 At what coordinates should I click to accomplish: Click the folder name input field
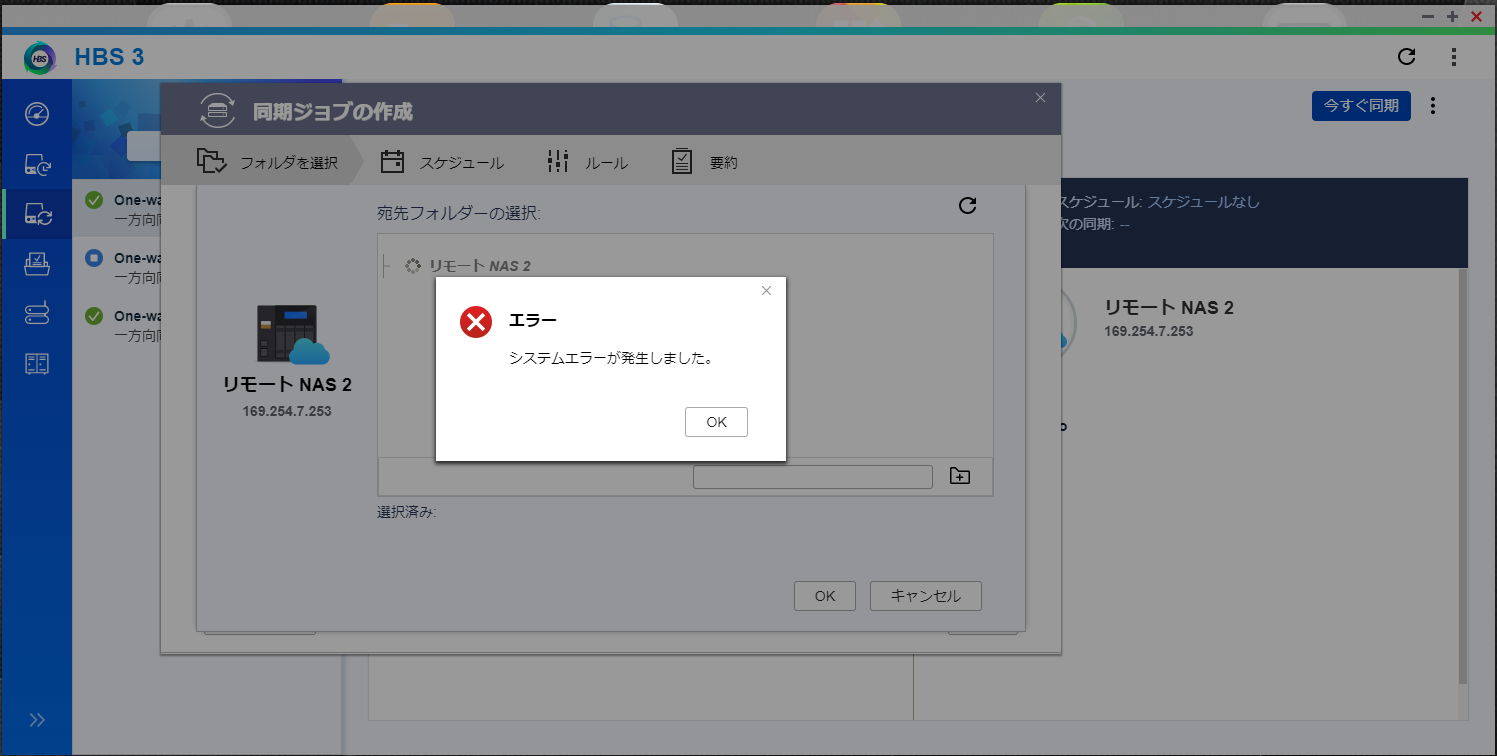click(812, 477)
